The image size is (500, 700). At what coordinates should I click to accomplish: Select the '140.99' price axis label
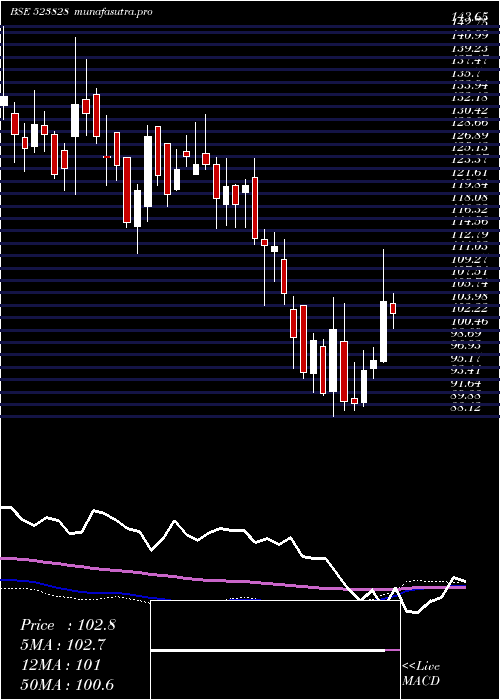click(x=470, y=37)
